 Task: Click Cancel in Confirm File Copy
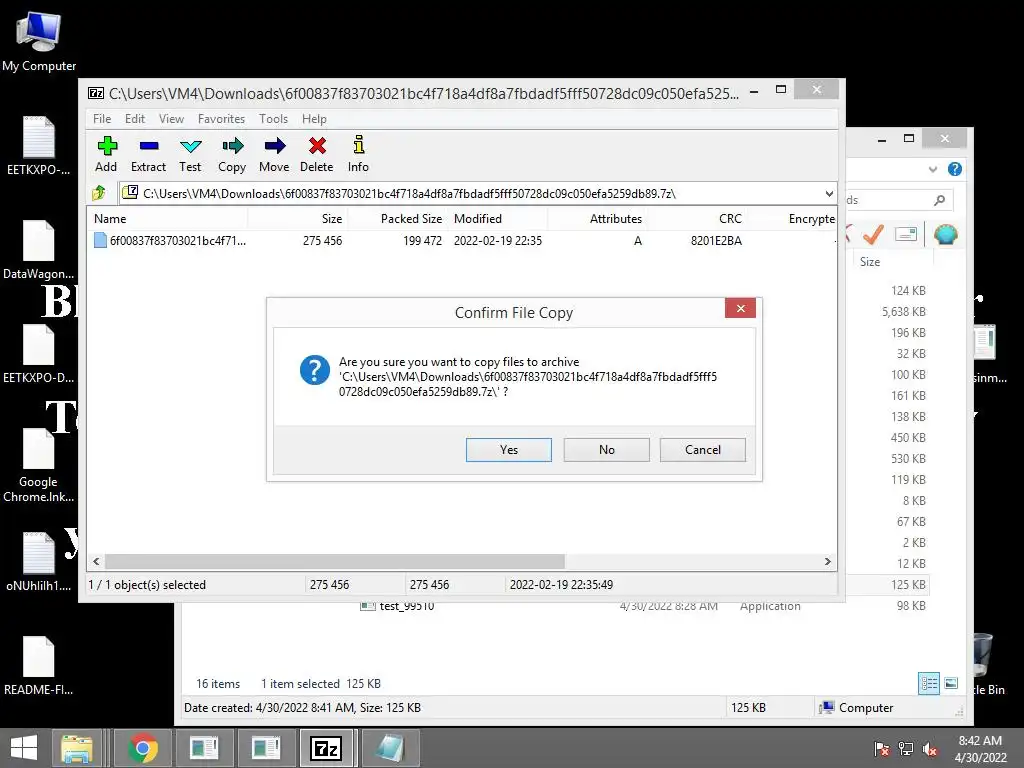(x=703, y=450)
